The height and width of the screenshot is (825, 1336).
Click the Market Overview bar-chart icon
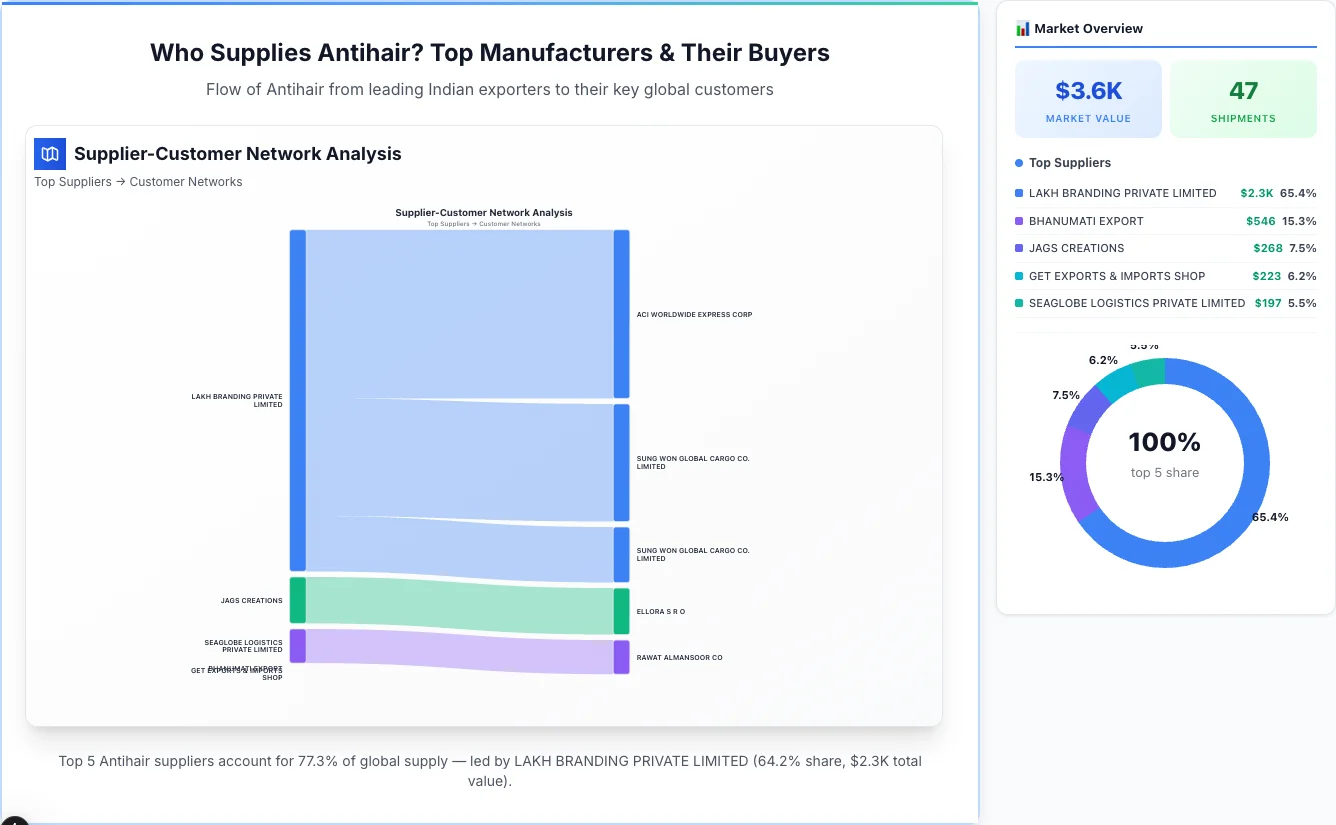(1022, 28)
